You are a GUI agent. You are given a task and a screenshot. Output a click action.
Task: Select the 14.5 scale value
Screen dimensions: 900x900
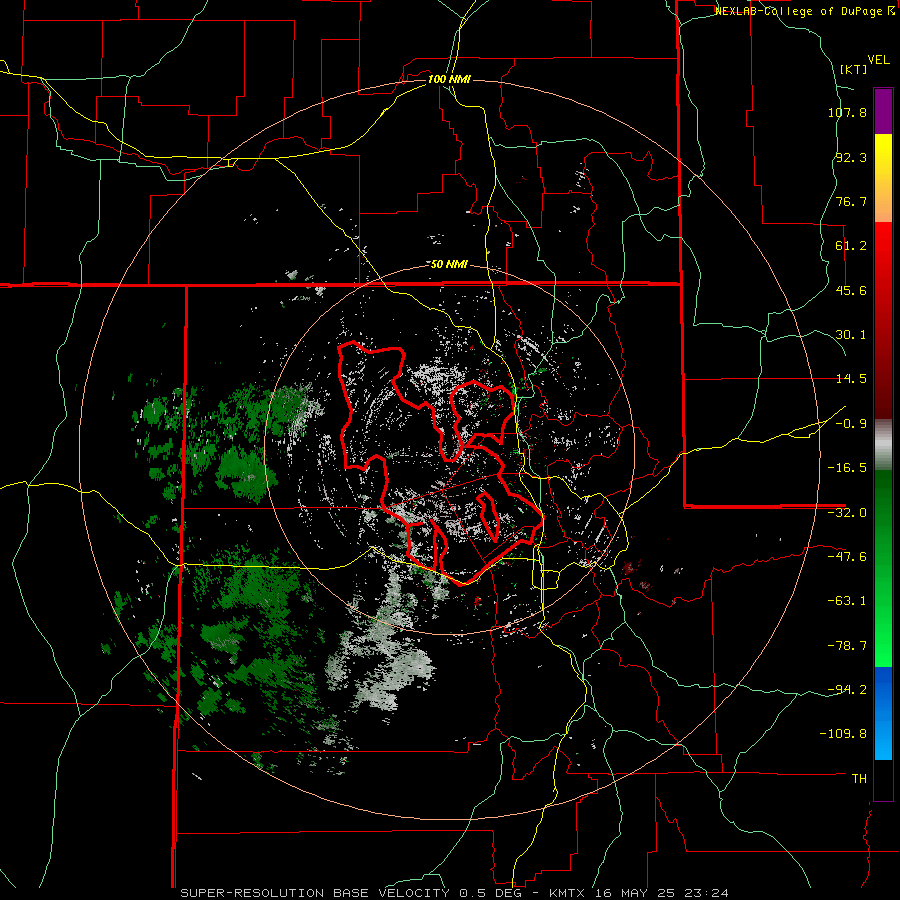click(x=851, y=379)
